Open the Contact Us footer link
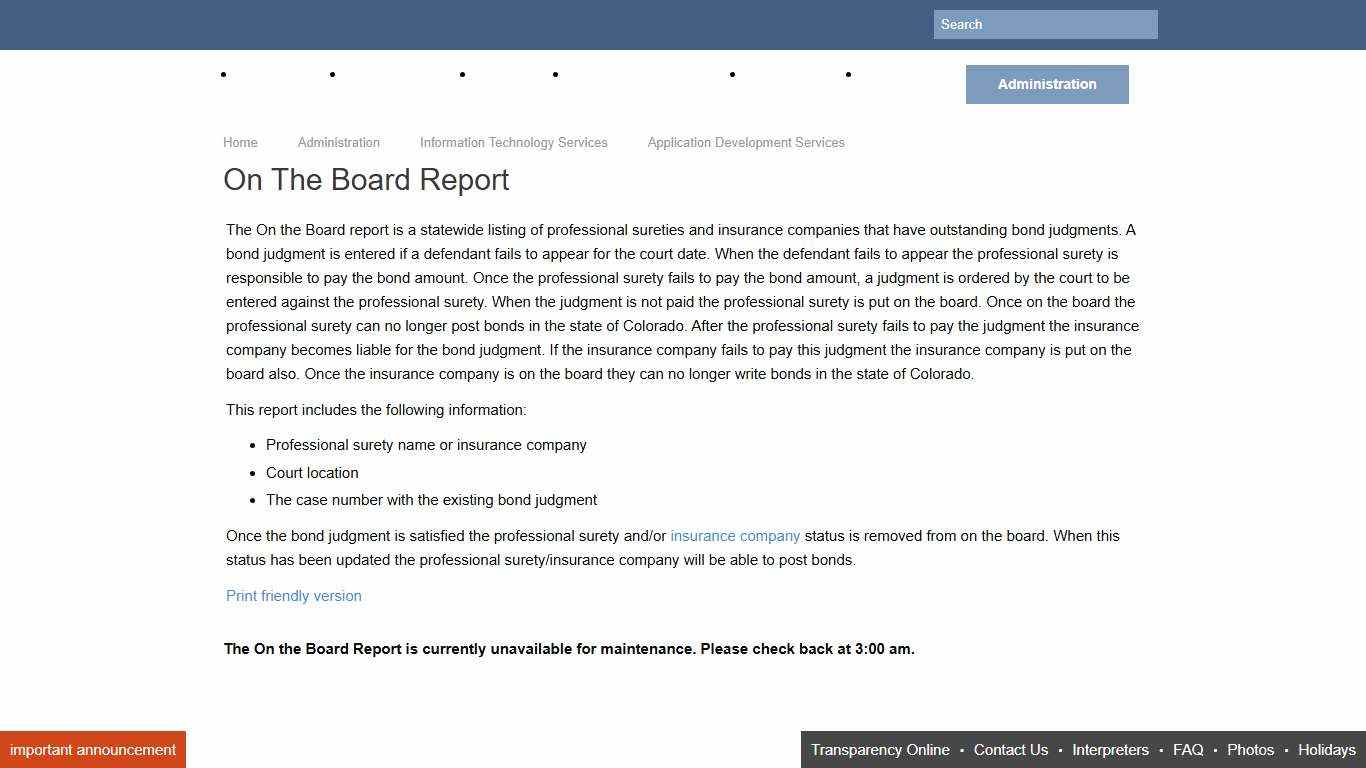Image resolution: width=1366 pixels, height=768 pixels. click(1011, 749)
